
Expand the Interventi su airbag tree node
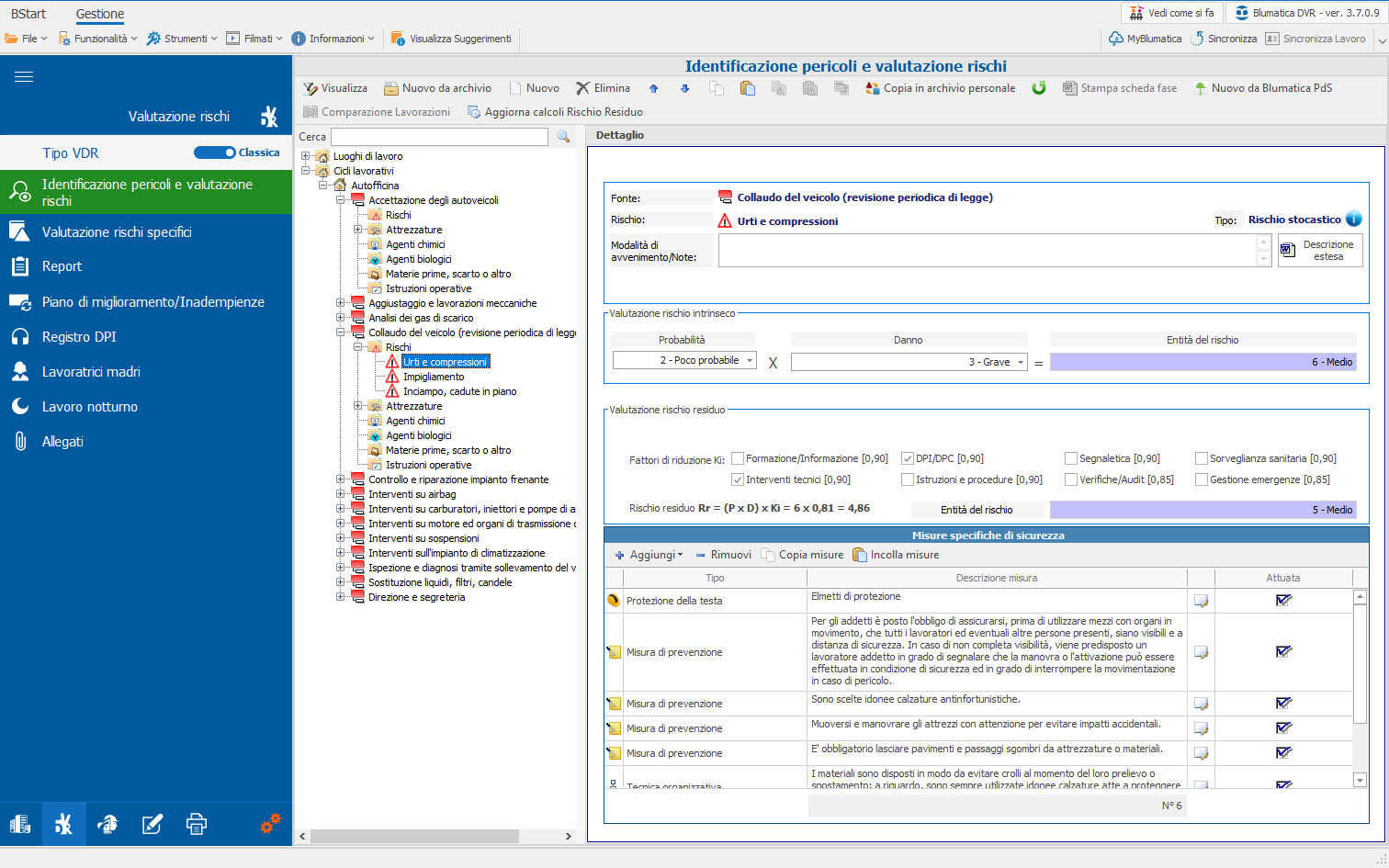pyautogui.click(x=341, y=494)
